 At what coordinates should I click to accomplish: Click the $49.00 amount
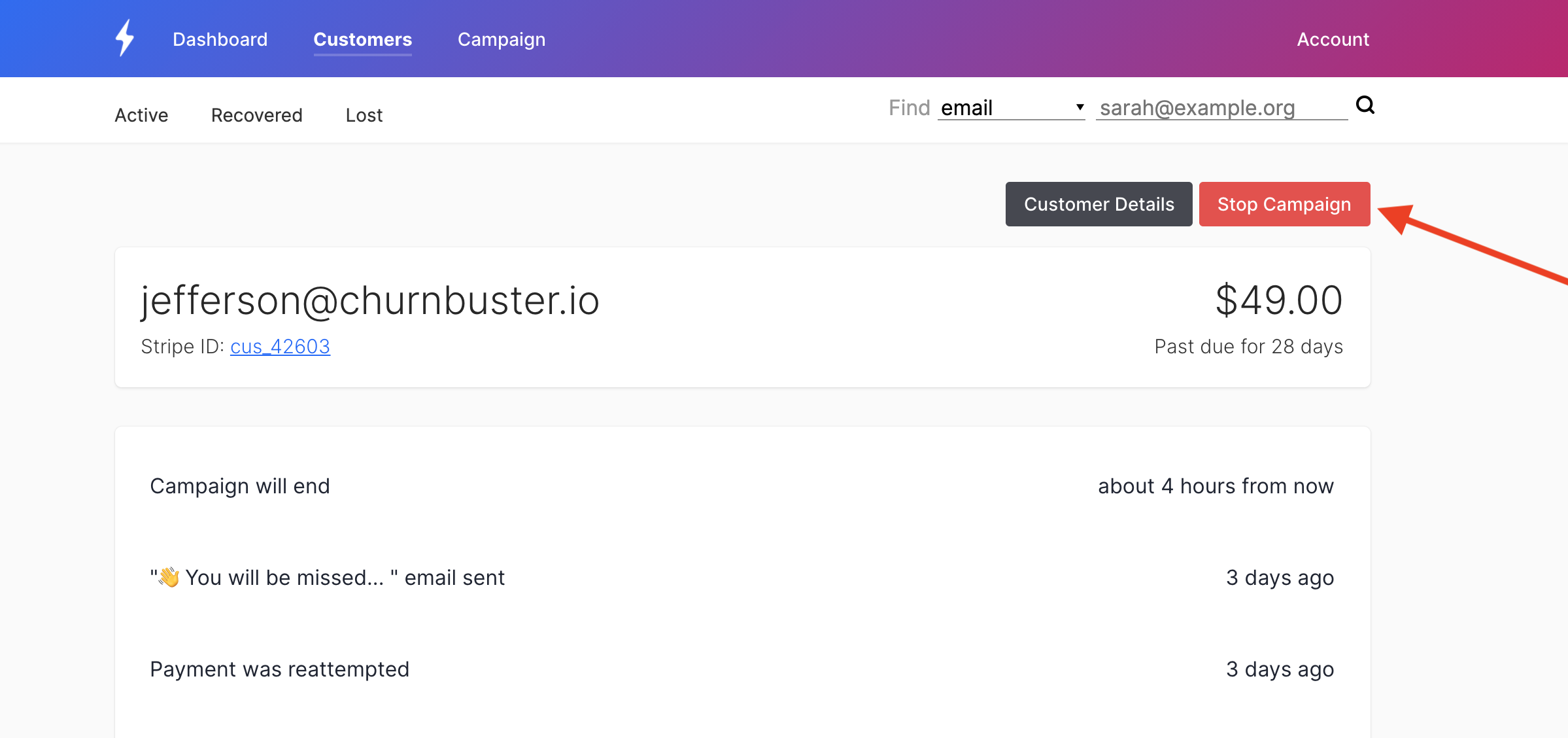[1279, 300]
